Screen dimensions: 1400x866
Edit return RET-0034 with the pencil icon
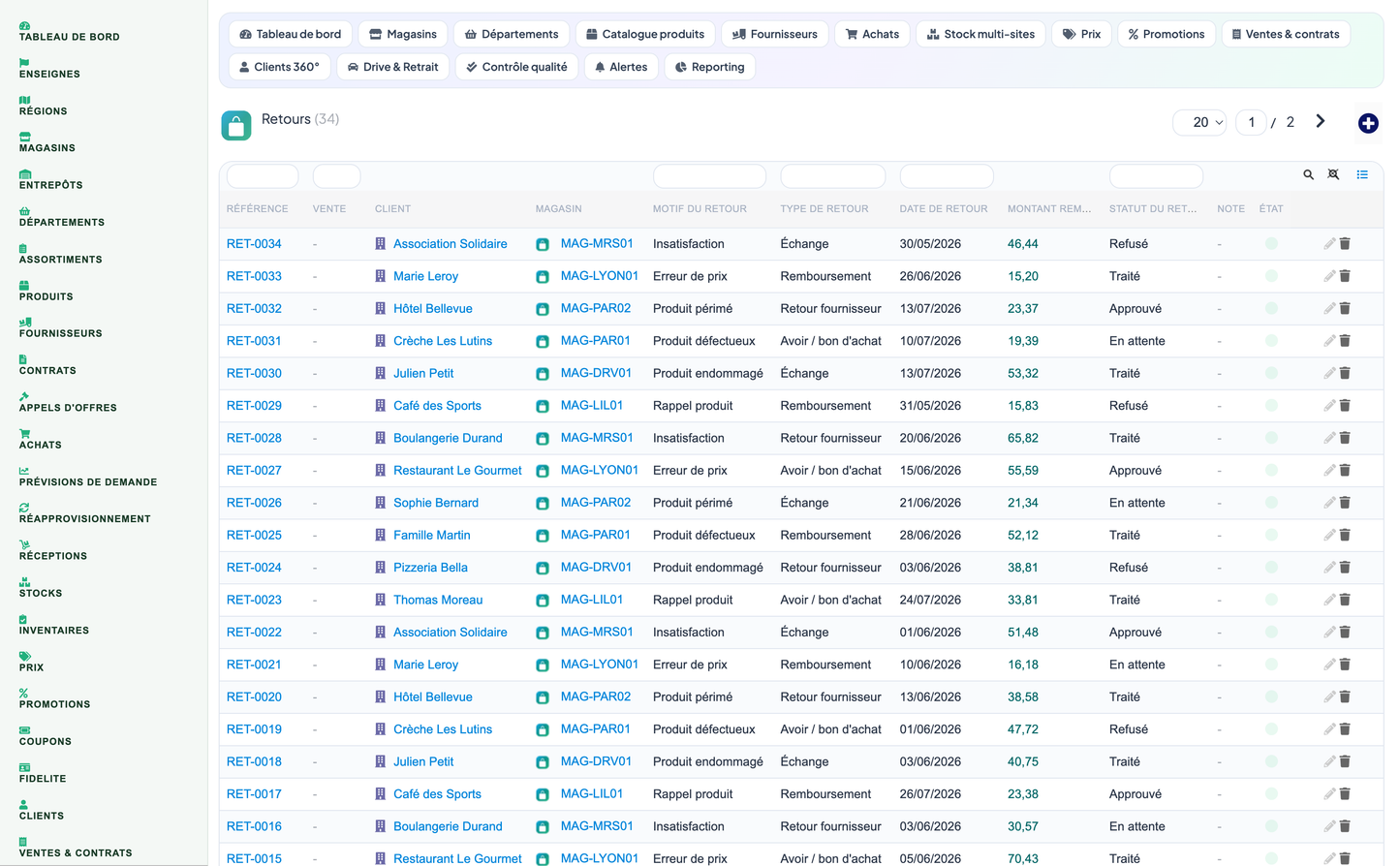click(1329, 244)
